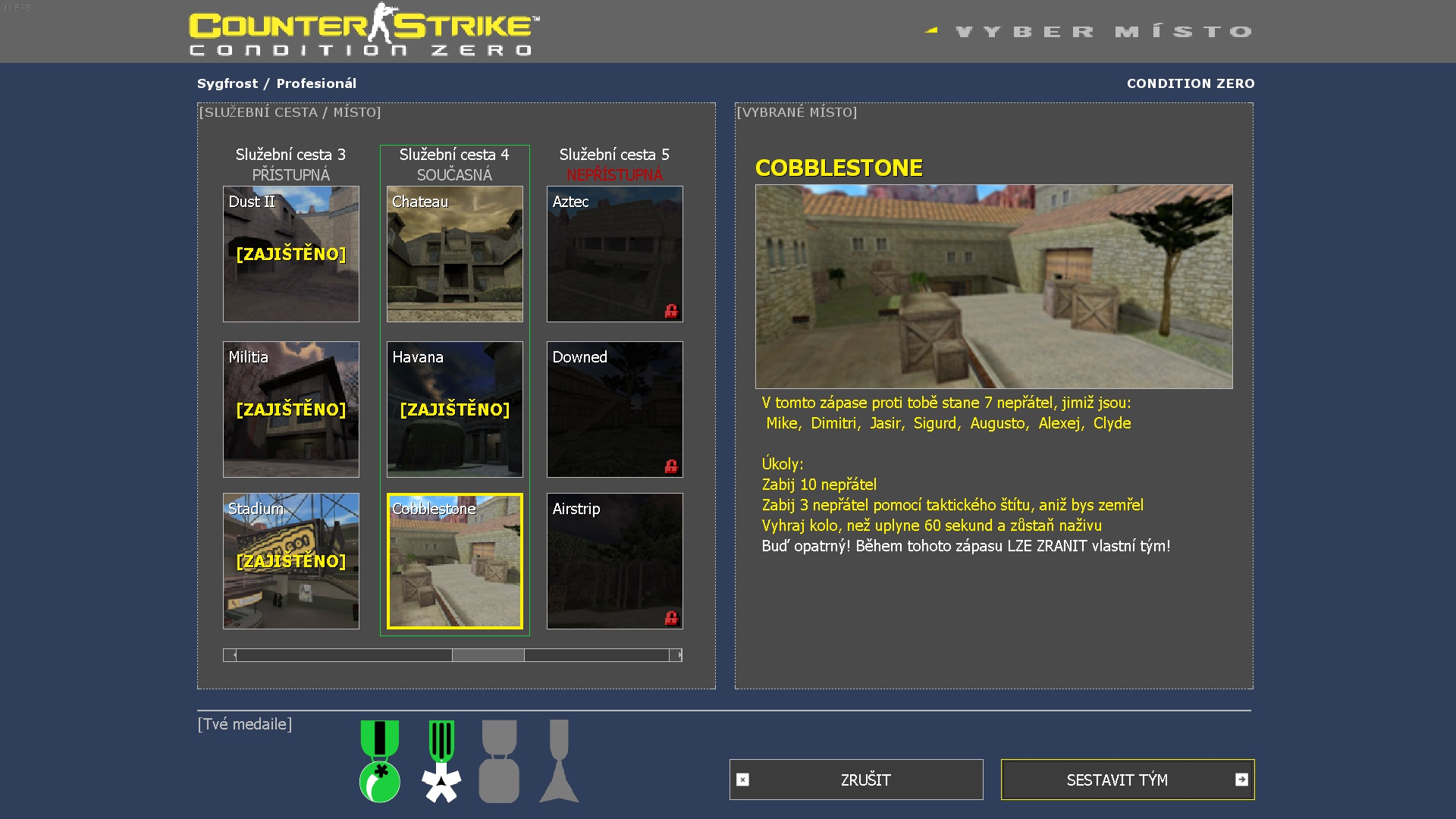Click the second green star medal
Screen dimensions: 1456x819
(441, 761)
